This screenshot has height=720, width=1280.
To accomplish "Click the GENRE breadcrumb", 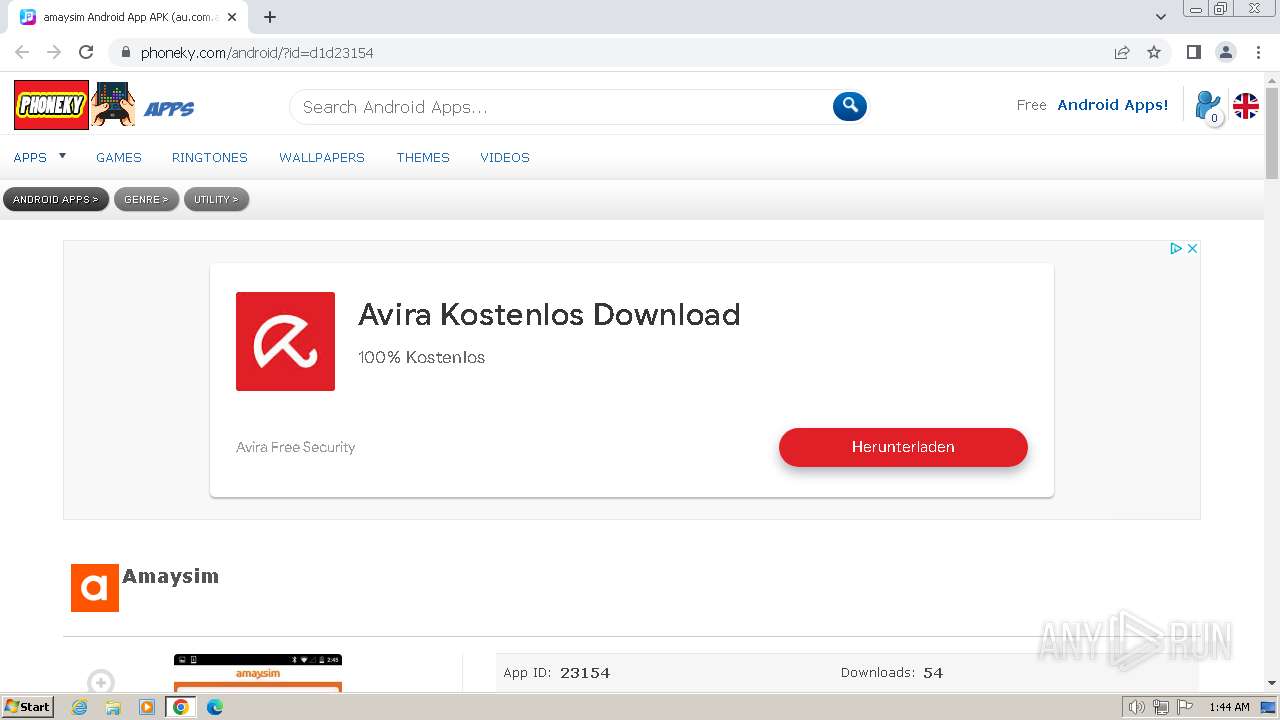I will coord(146,200).
